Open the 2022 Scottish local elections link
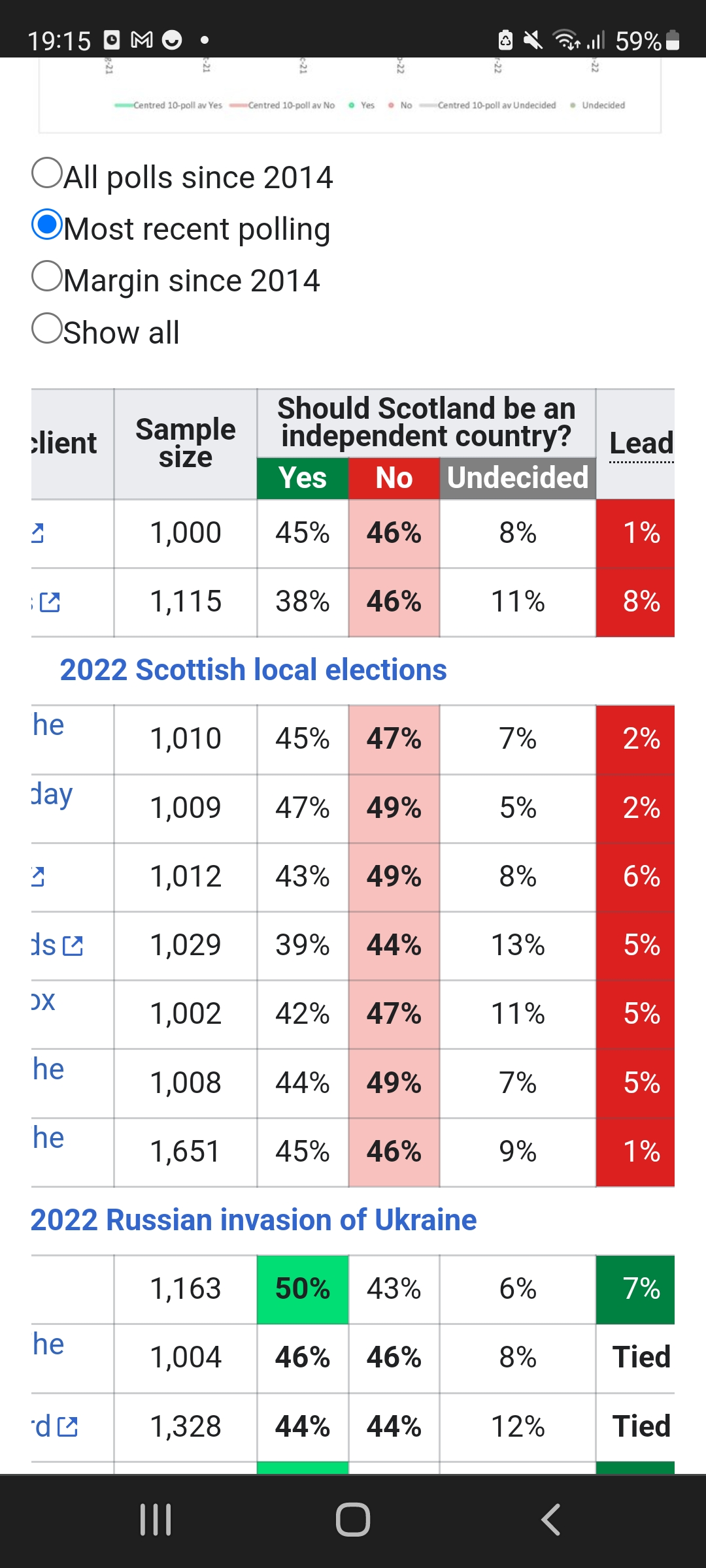This screenshot has height=1568, width=706. click(x=253, y=670)
